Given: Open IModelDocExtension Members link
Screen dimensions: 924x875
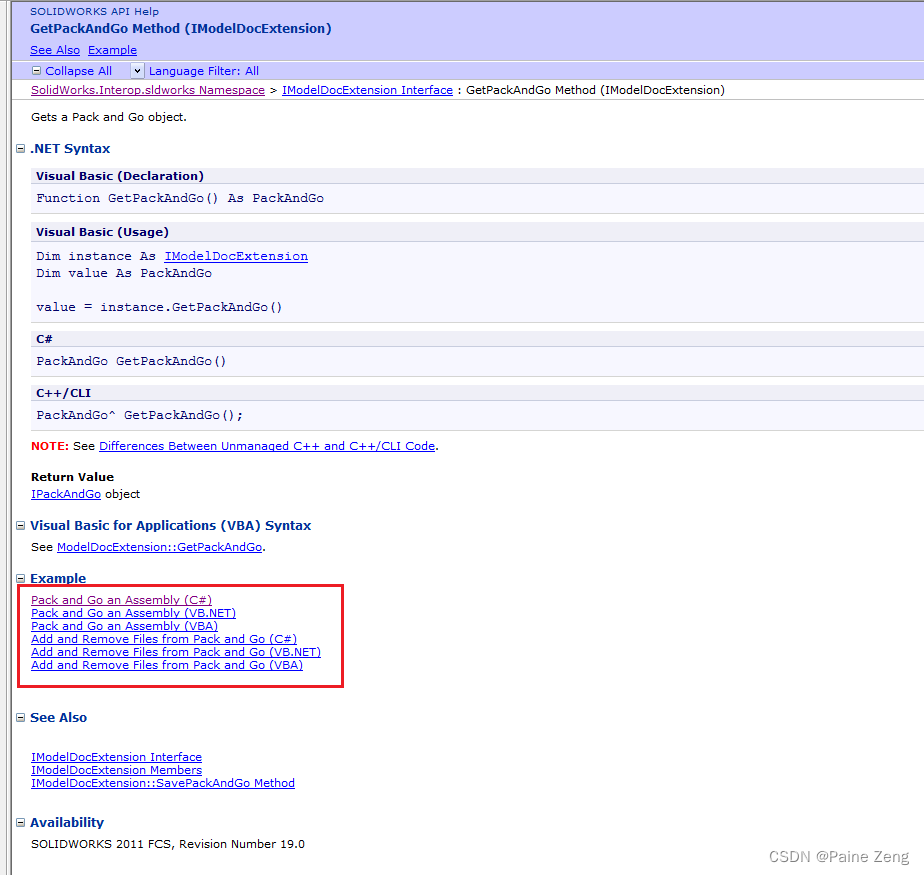Looking at the screenshot, I should pos(116,770).
